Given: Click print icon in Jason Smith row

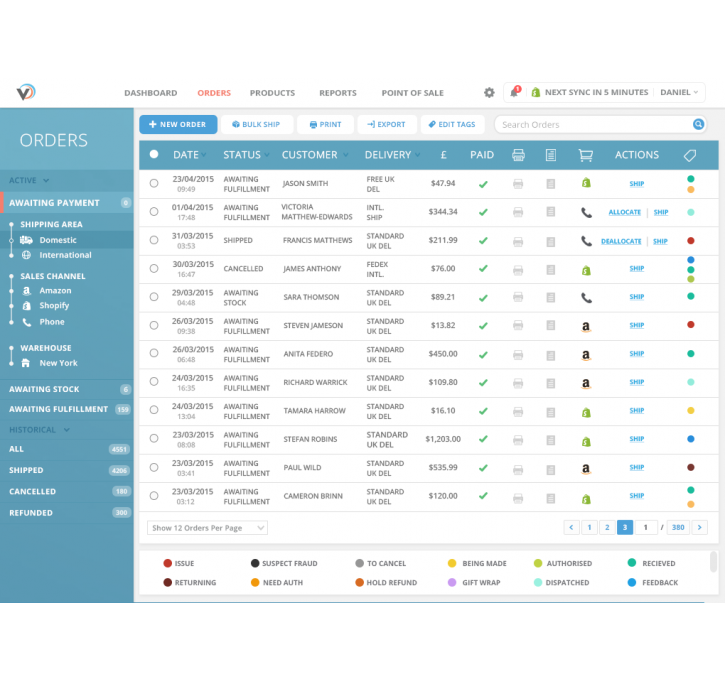Looking at the screenshot, I should [x=518, y=184].
